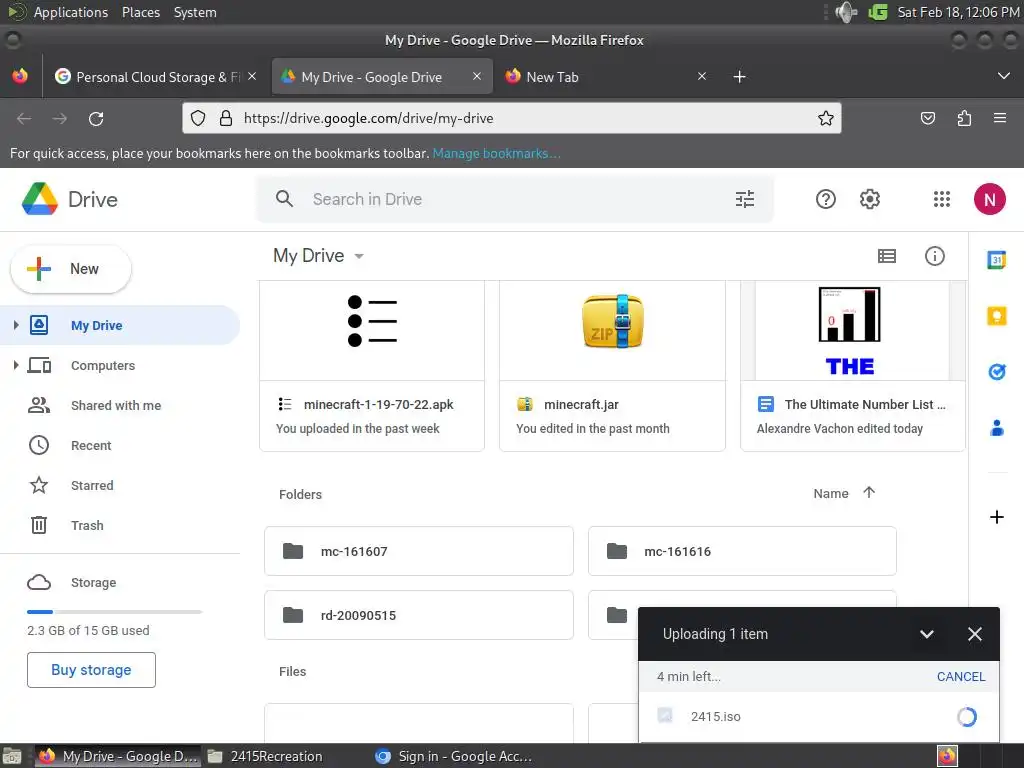Click Get Add-ons plus icon

997,517
